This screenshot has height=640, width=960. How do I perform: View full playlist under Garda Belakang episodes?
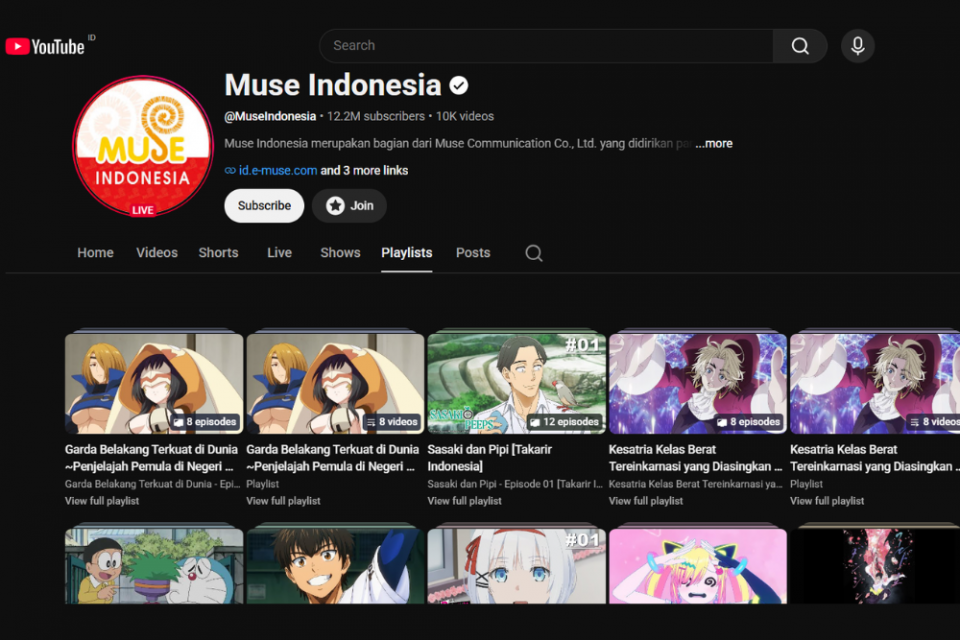pyautogui.click(x=102, y=501)
